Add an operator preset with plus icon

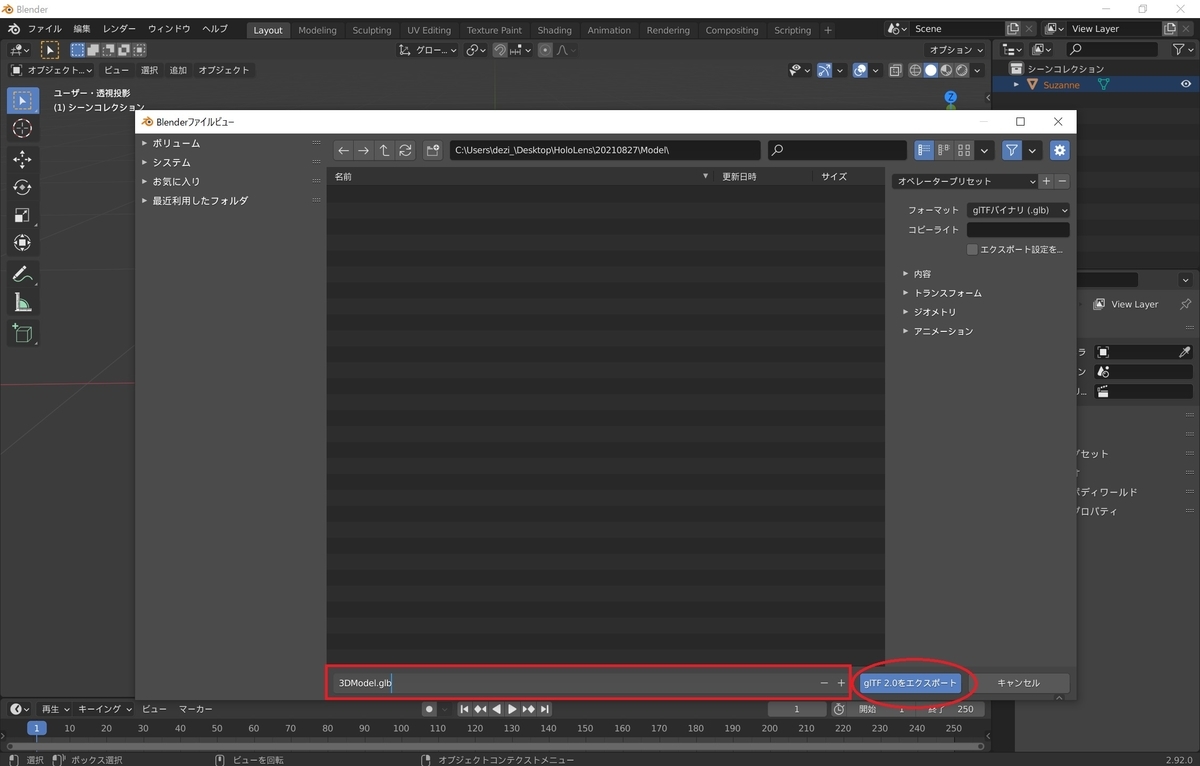(x=1046, y=181)
